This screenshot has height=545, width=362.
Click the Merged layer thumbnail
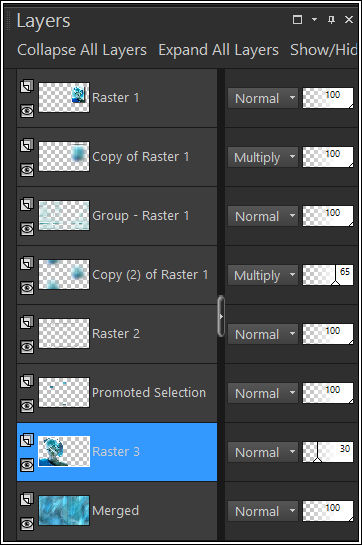[x=64, y=510]
